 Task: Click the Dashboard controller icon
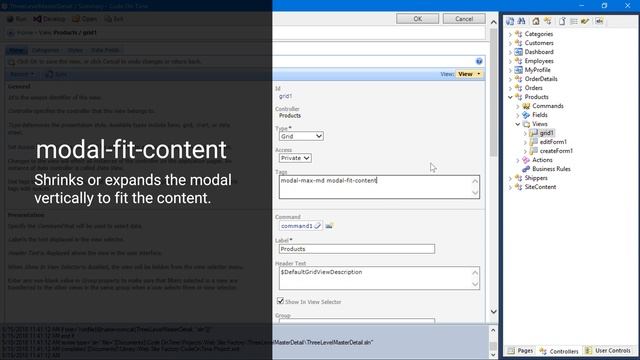click(x=518, y=52)
